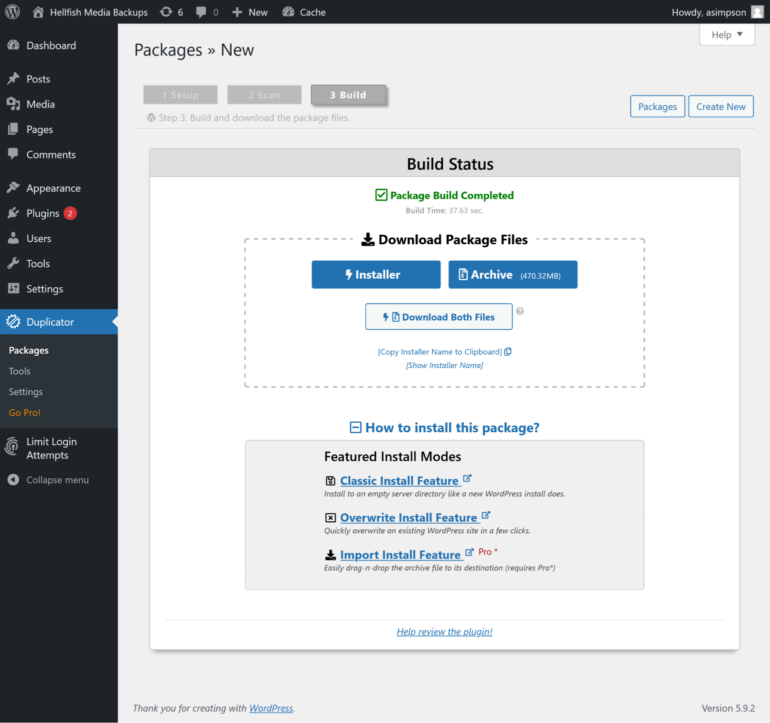Download the Installer file
The image size is (770, 723).
[375, 275]
